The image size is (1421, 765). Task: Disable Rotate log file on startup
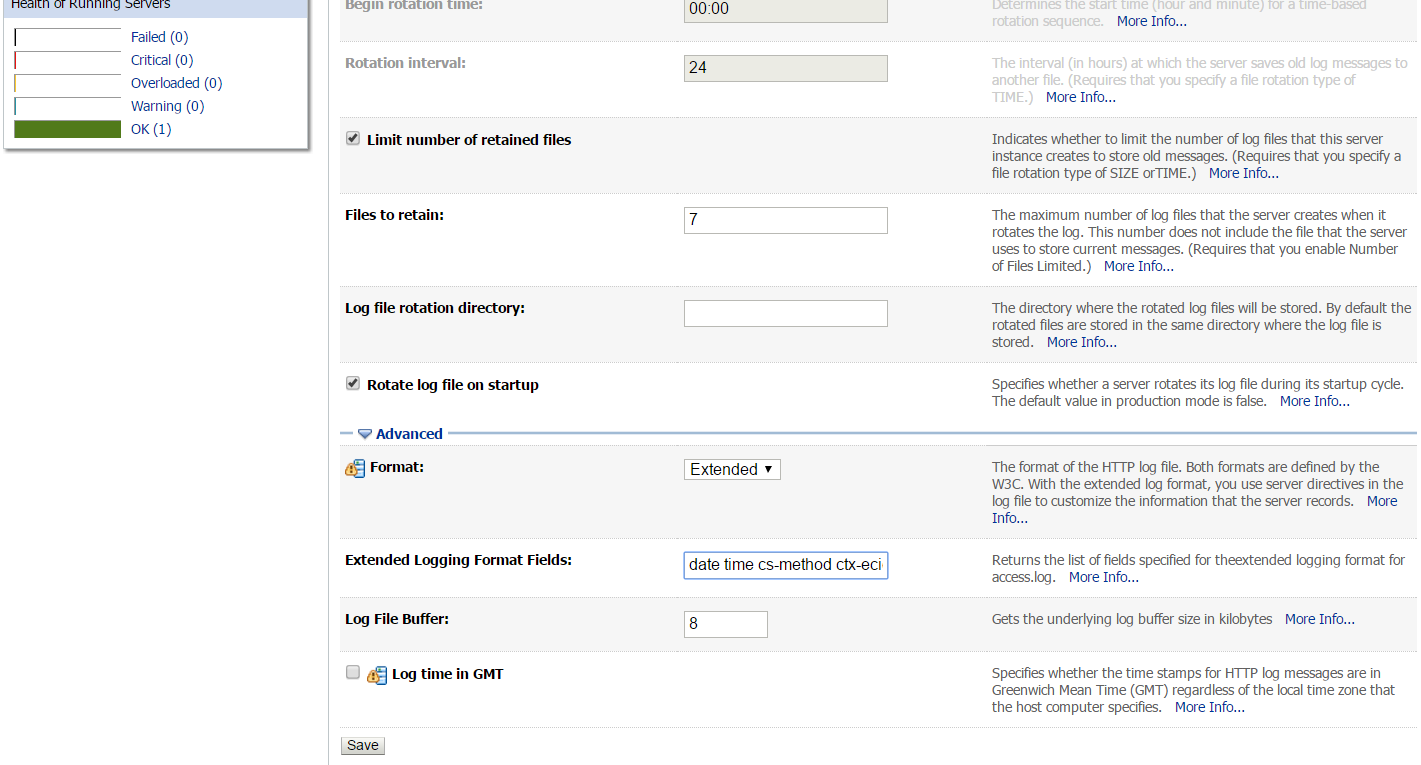tap(352, 383)
